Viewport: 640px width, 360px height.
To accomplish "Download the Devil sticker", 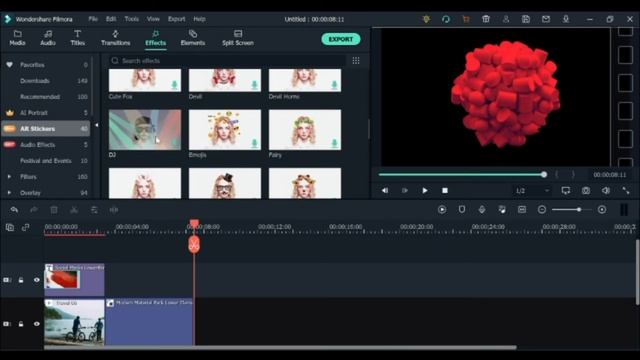I will click(x=254, y=84).
